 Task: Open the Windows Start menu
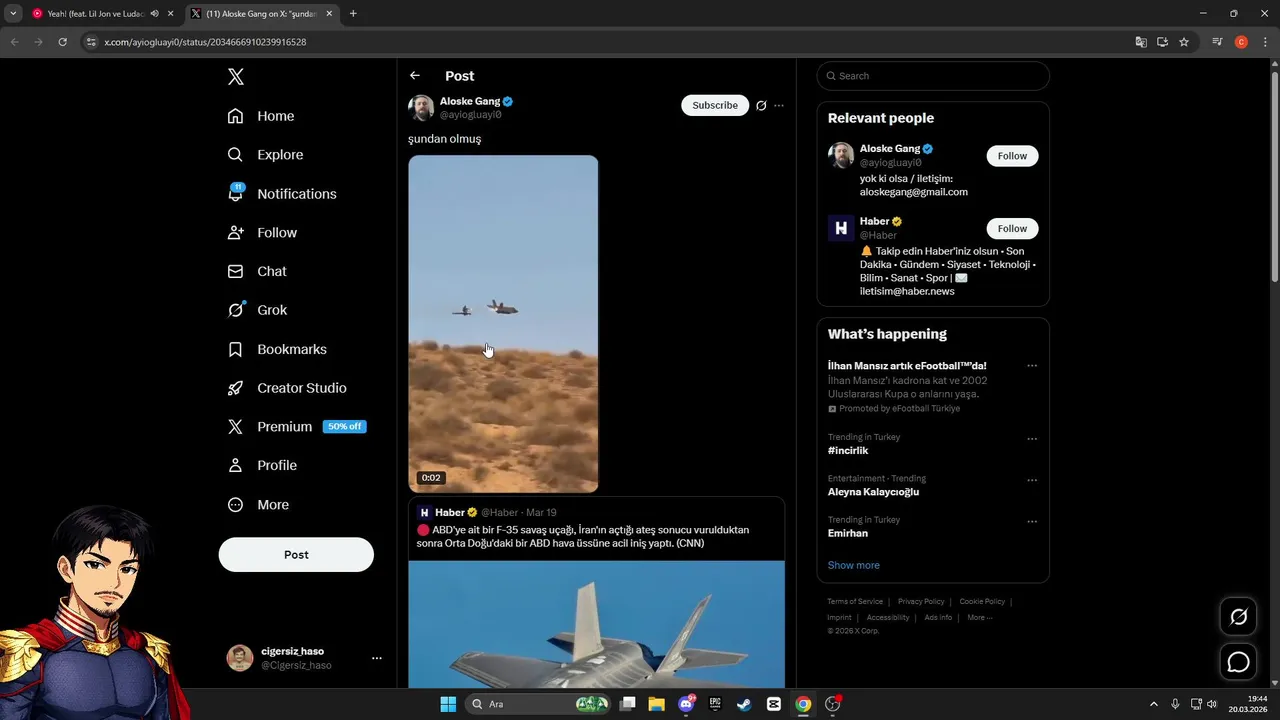click(448, 704)
